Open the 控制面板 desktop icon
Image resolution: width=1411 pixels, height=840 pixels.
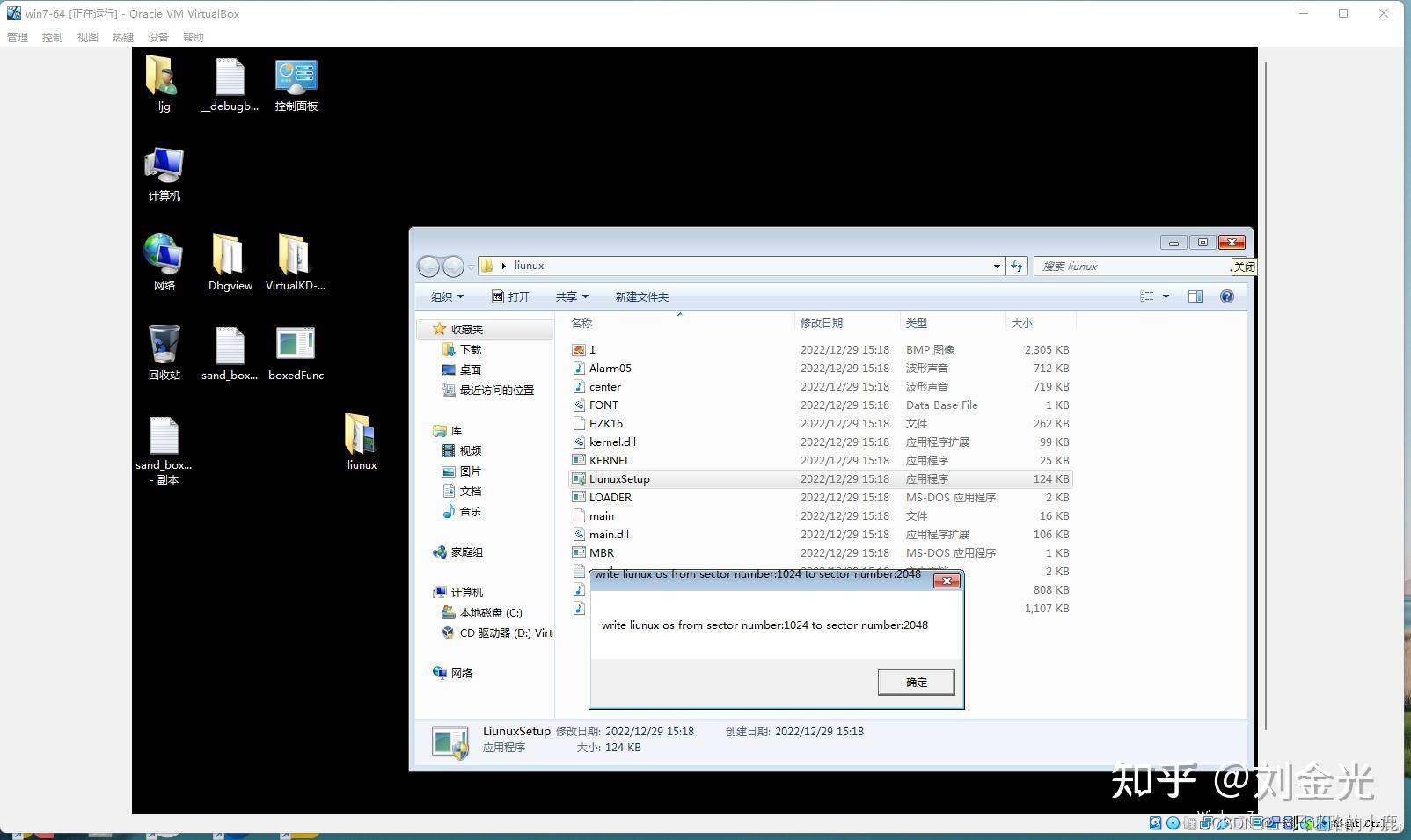click(296, 84)
